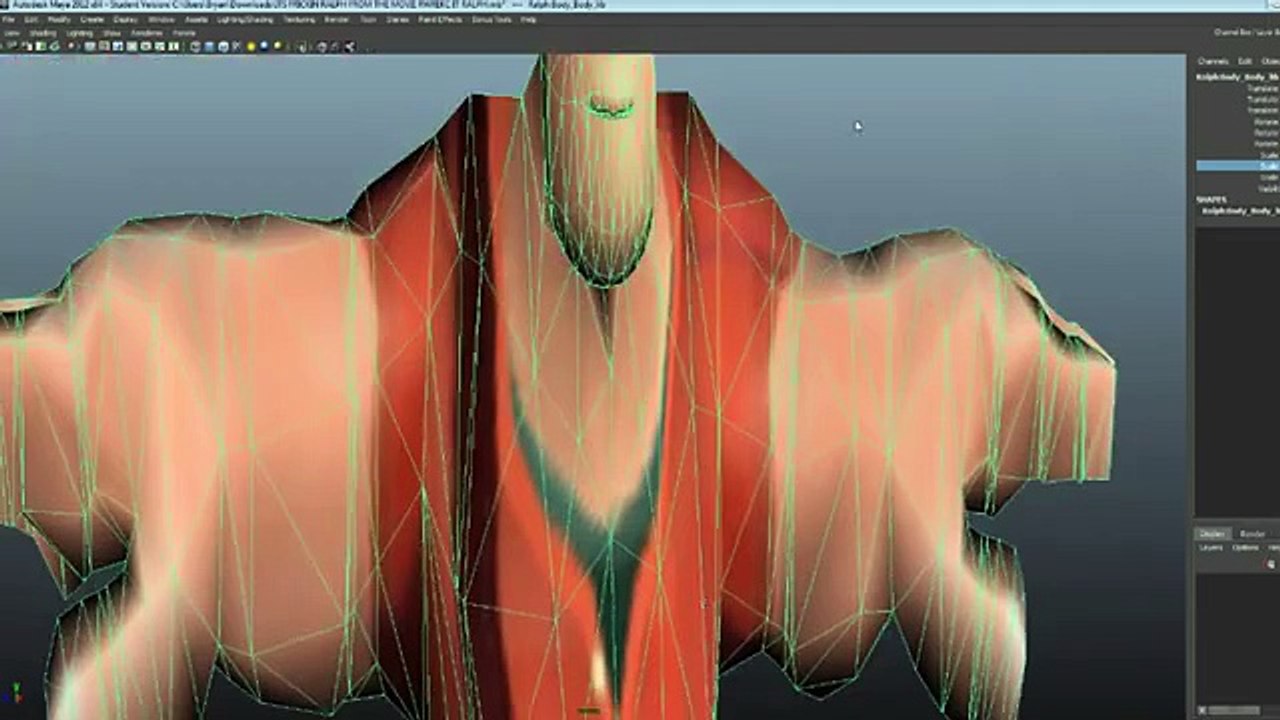The height and width of the screenshot is (720, 1280).
Task: Toggle Wireframe on Shaded icon
Action: [x=223, y=46]
